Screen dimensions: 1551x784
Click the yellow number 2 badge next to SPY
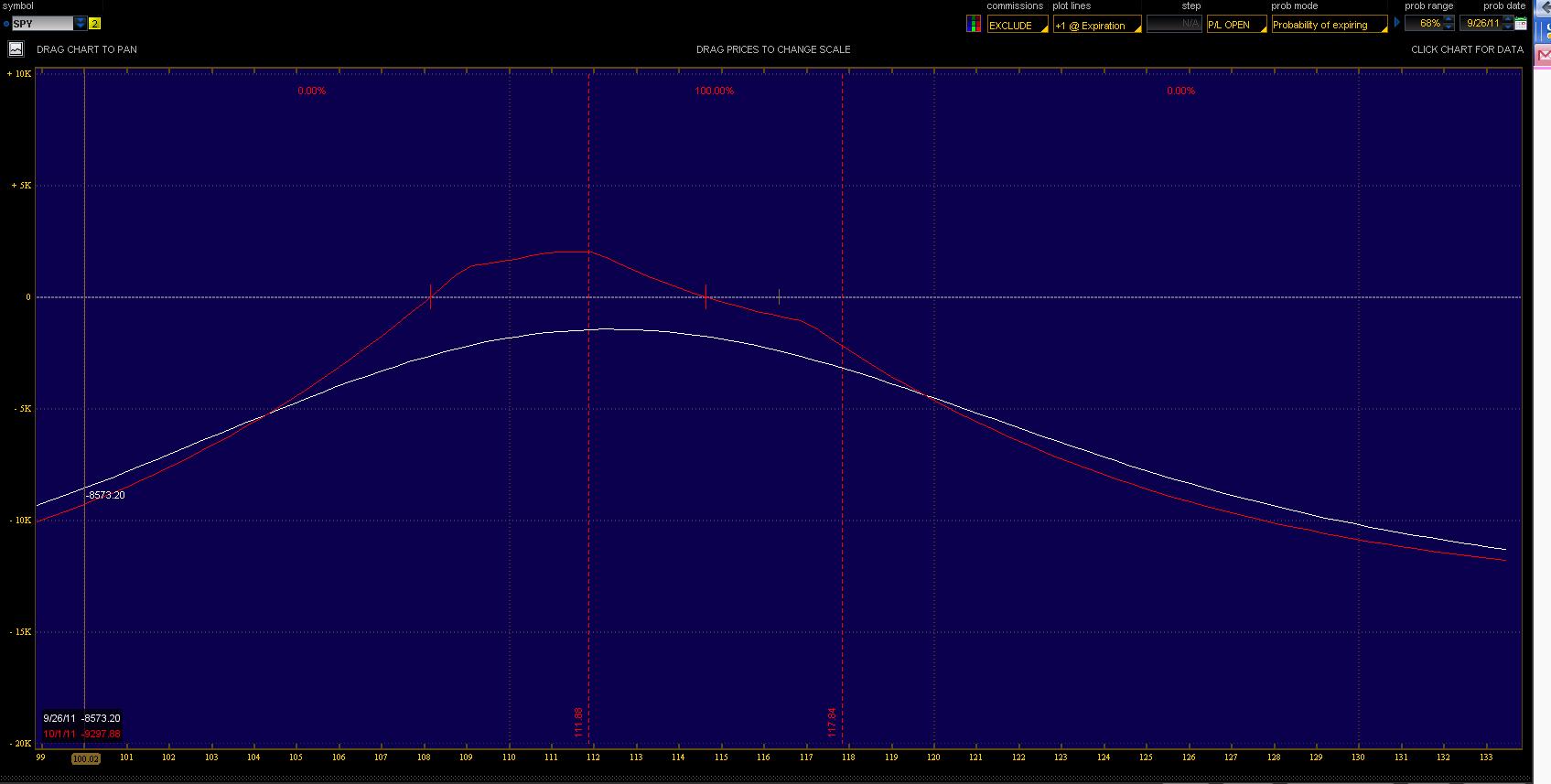(95, 24)
